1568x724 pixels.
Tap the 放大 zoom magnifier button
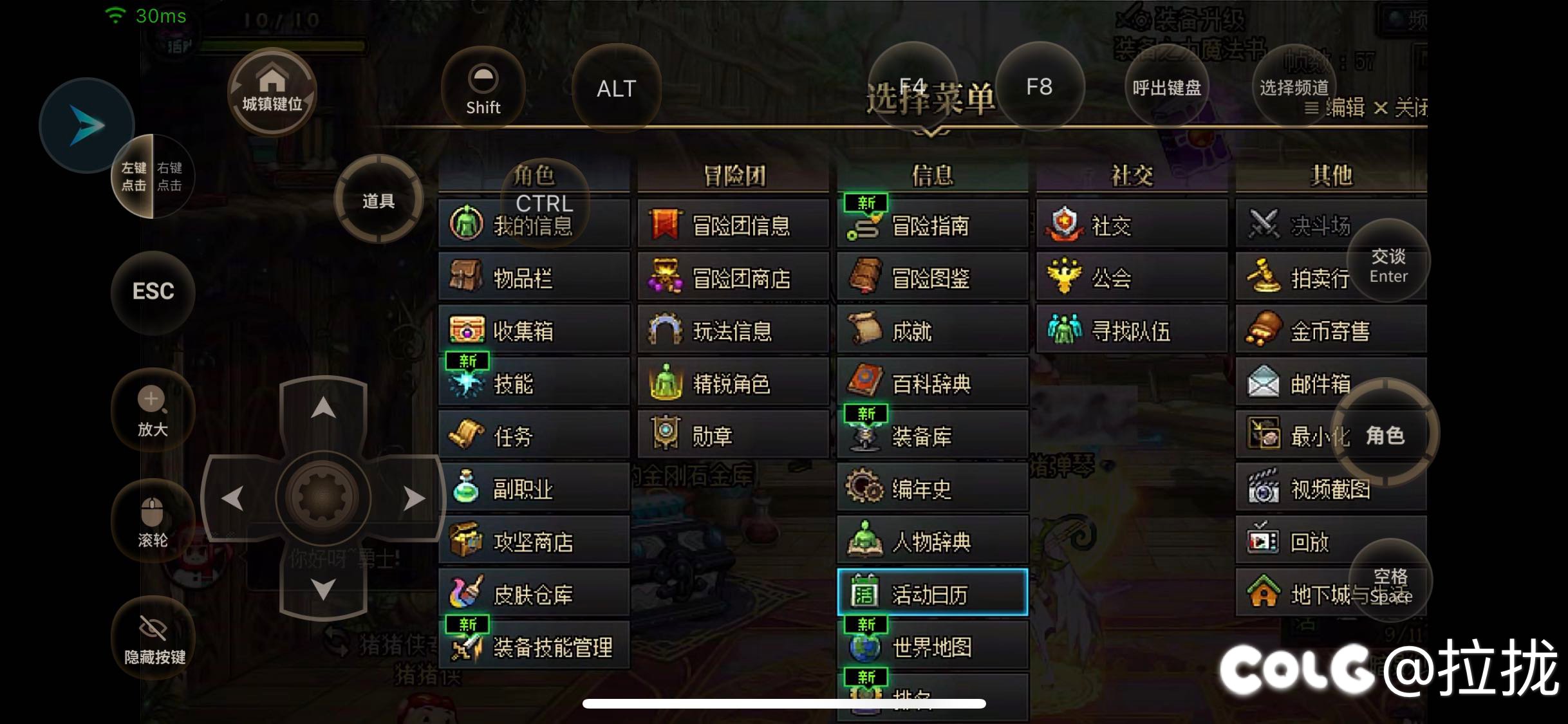tap(153, 410)
